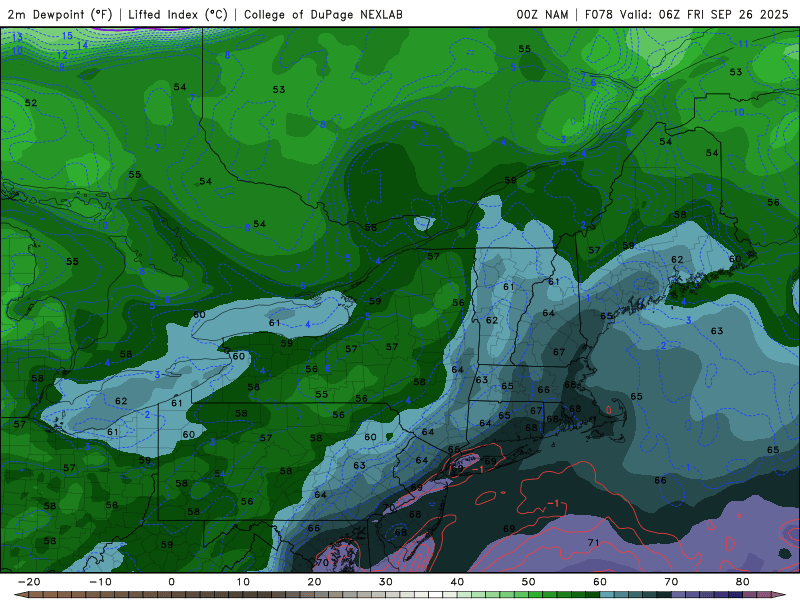Viewport: 800px width, 600px height.
Task: Click the '-10' color scale label
Action: pyautogui.click(x=100, y=582)
